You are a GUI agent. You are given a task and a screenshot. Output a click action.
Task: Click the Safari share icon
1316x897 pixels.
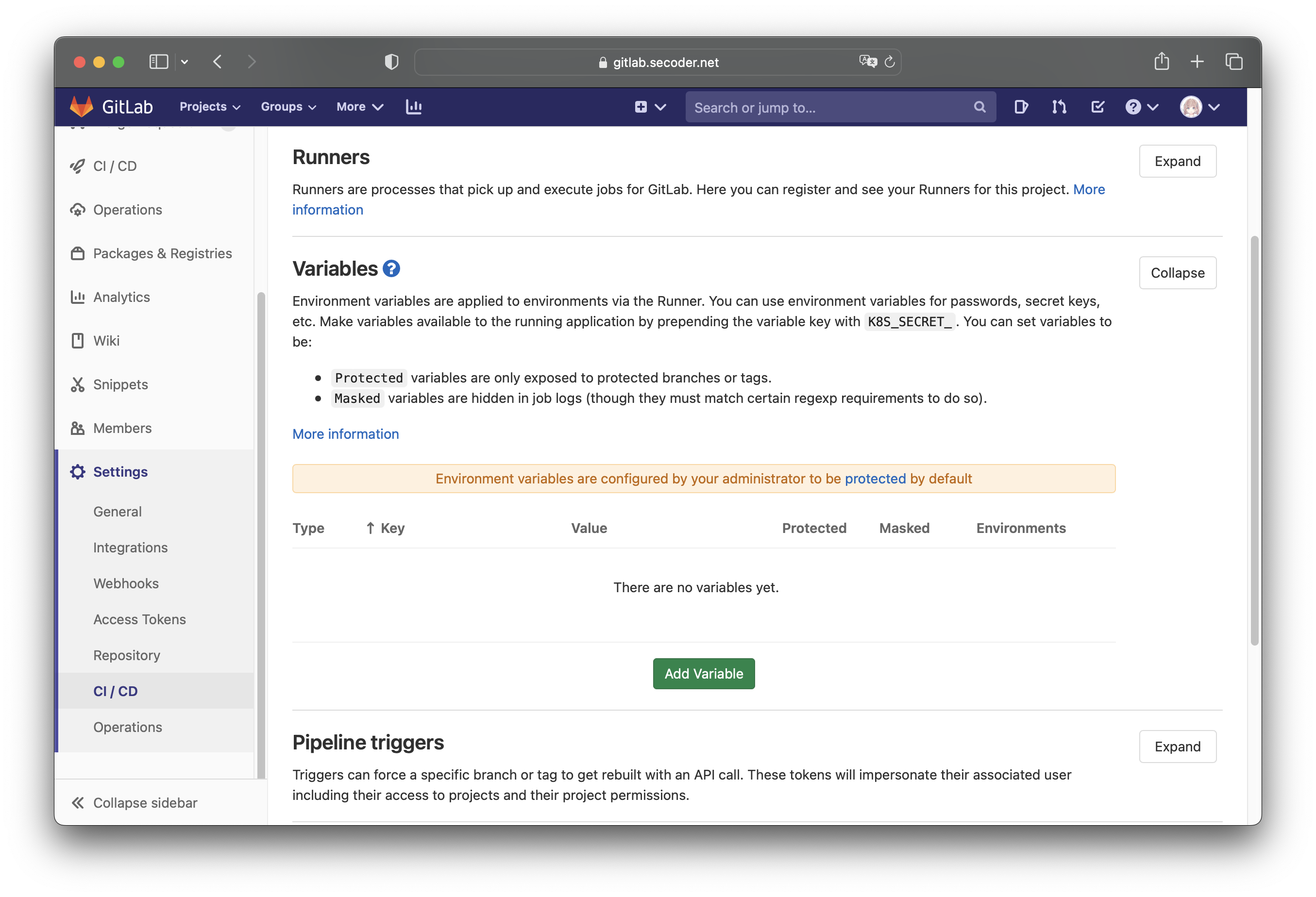tap(1162, 61)
